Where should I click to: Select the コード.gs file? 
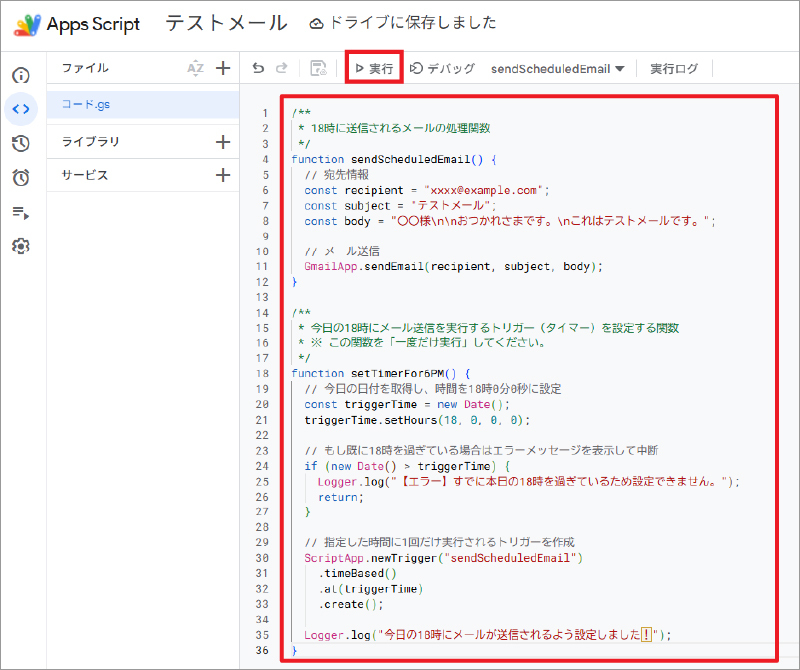143,105
